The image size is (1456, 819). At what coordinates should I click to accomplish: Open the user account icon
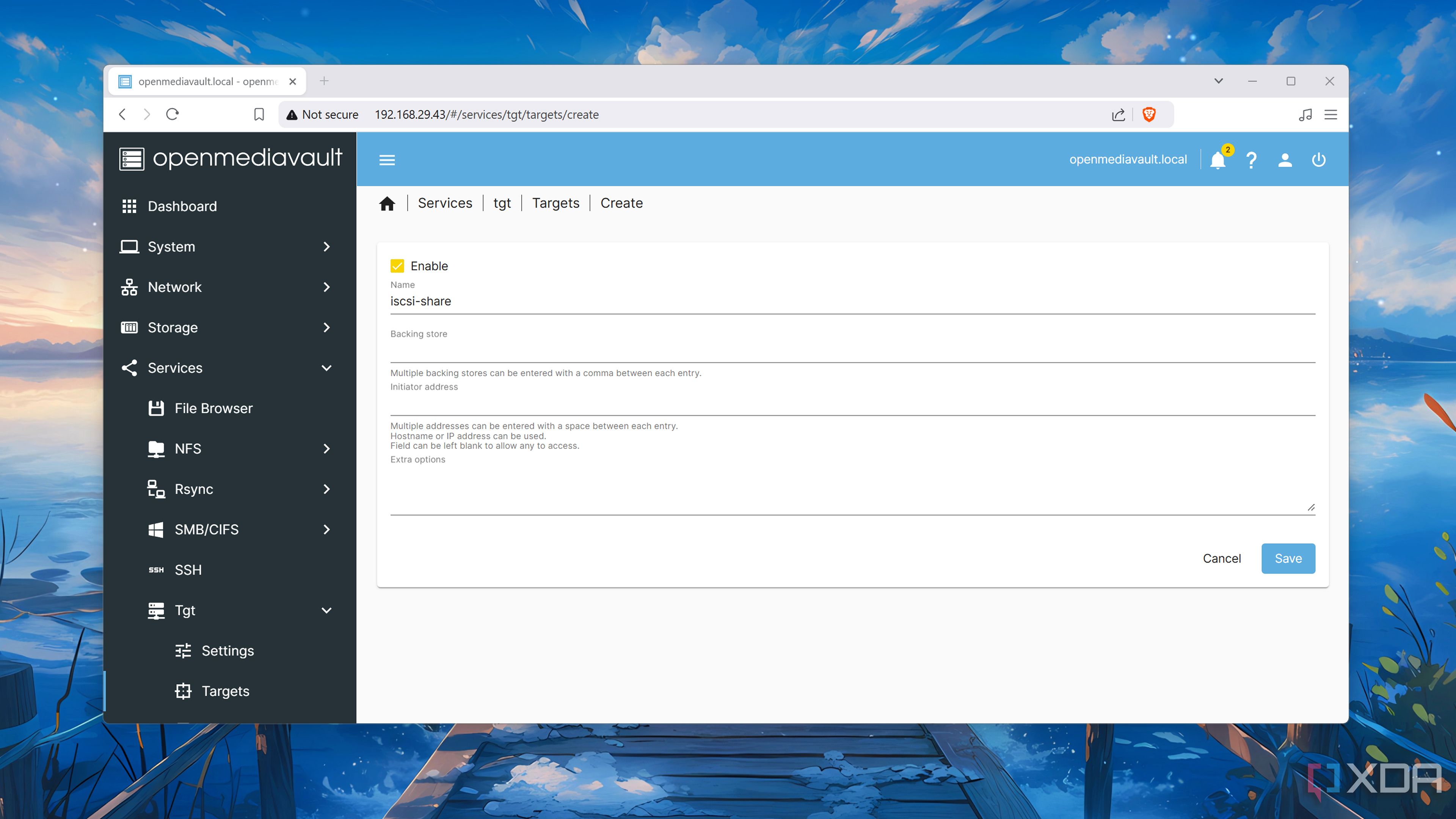[x=1285, y=160]
